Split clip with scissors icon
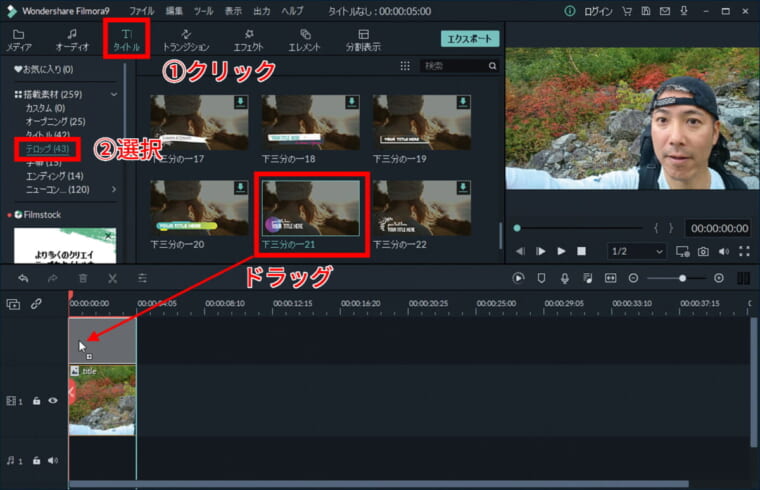 112,278
